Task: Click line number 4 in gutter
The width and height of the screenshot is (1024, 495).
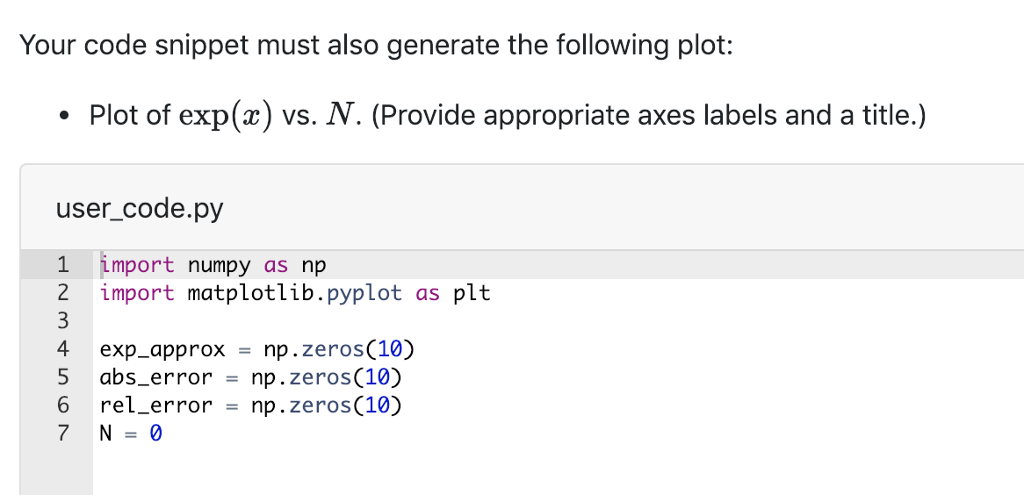Action: [x=62, y=350]
